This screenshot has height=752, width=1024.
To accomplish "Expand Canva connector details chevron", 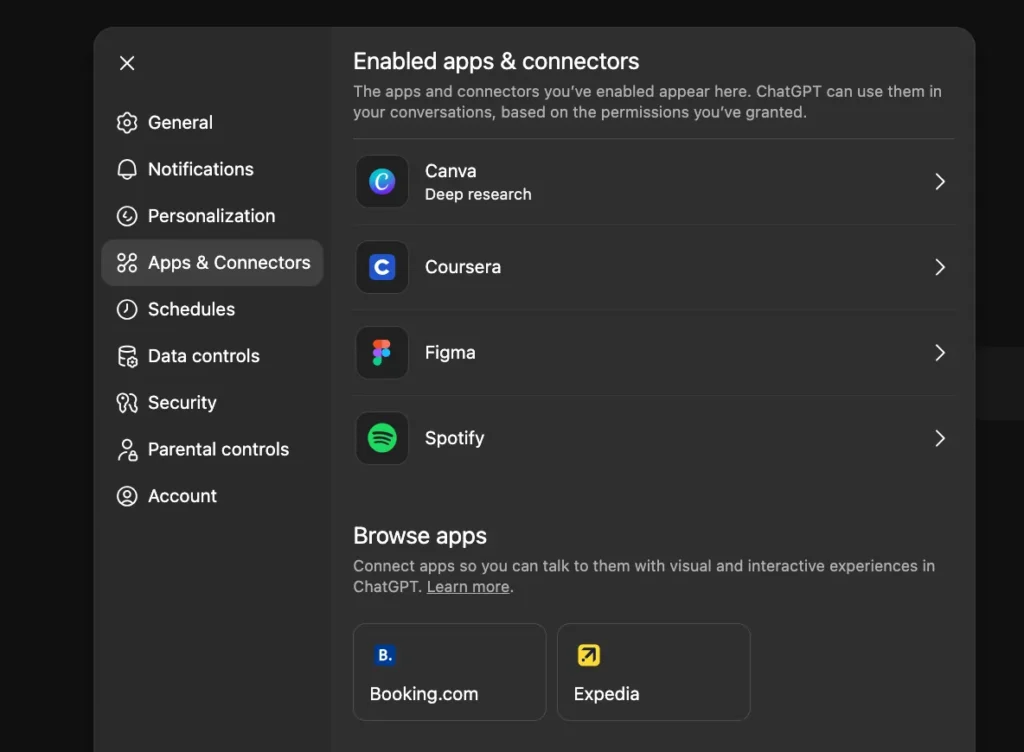I will pos(939,182).
